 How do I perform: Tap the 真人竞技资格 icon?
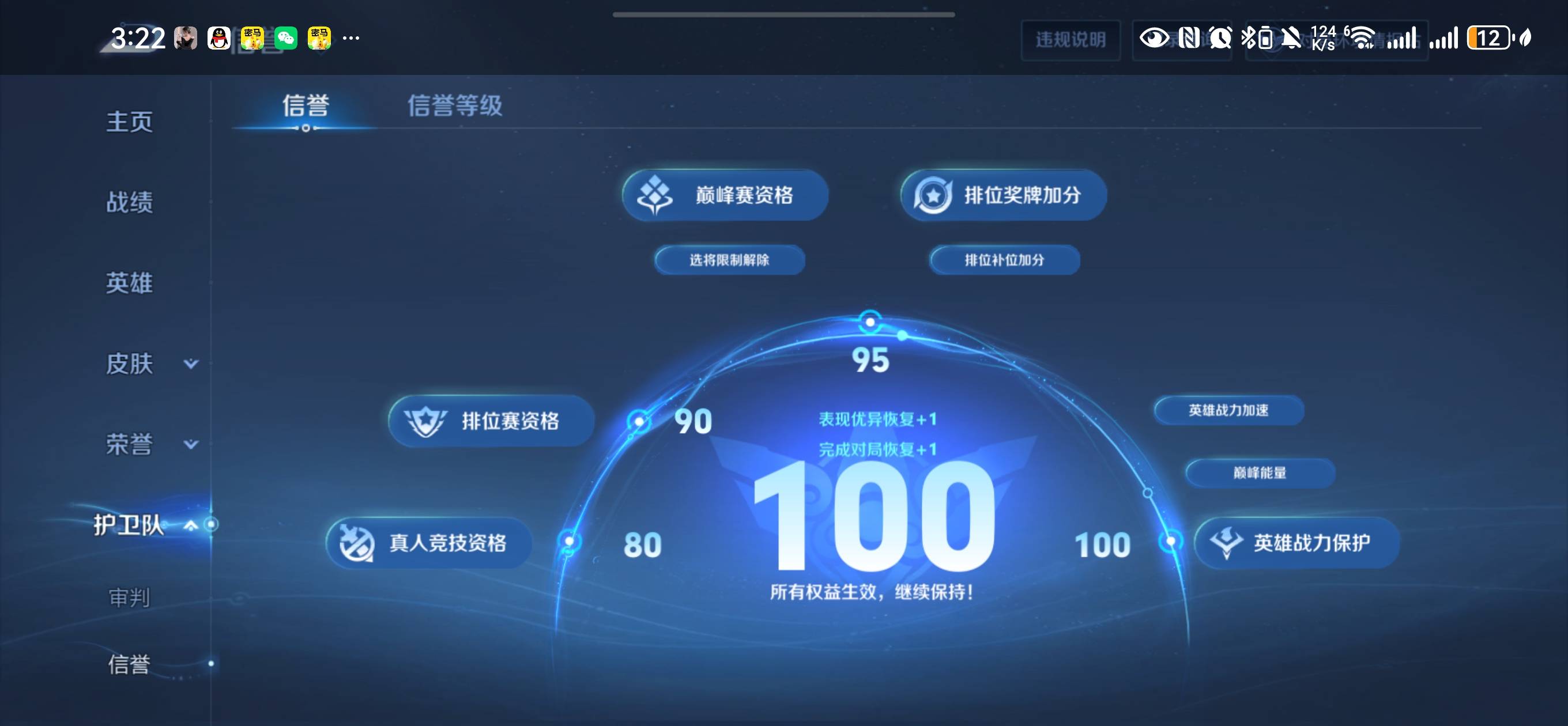pyautogui.click(x=356, y=542)
